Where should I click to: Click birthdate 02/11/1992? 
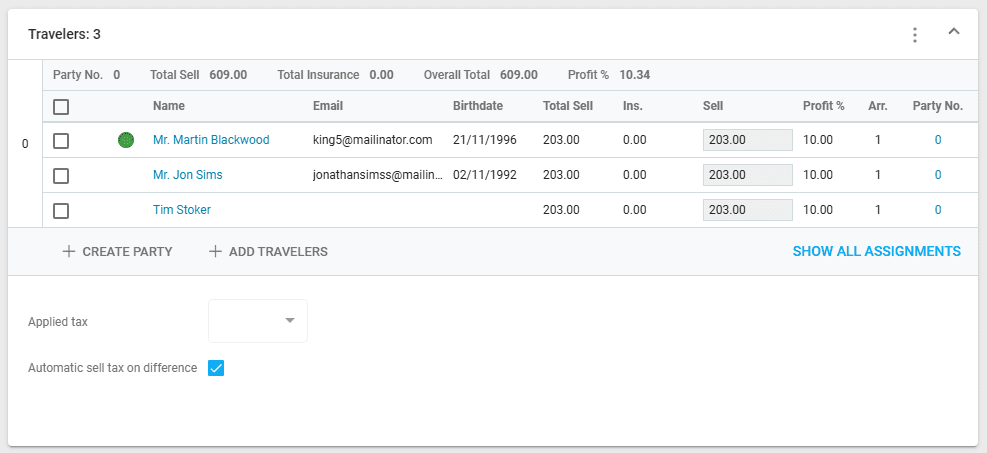485,175
